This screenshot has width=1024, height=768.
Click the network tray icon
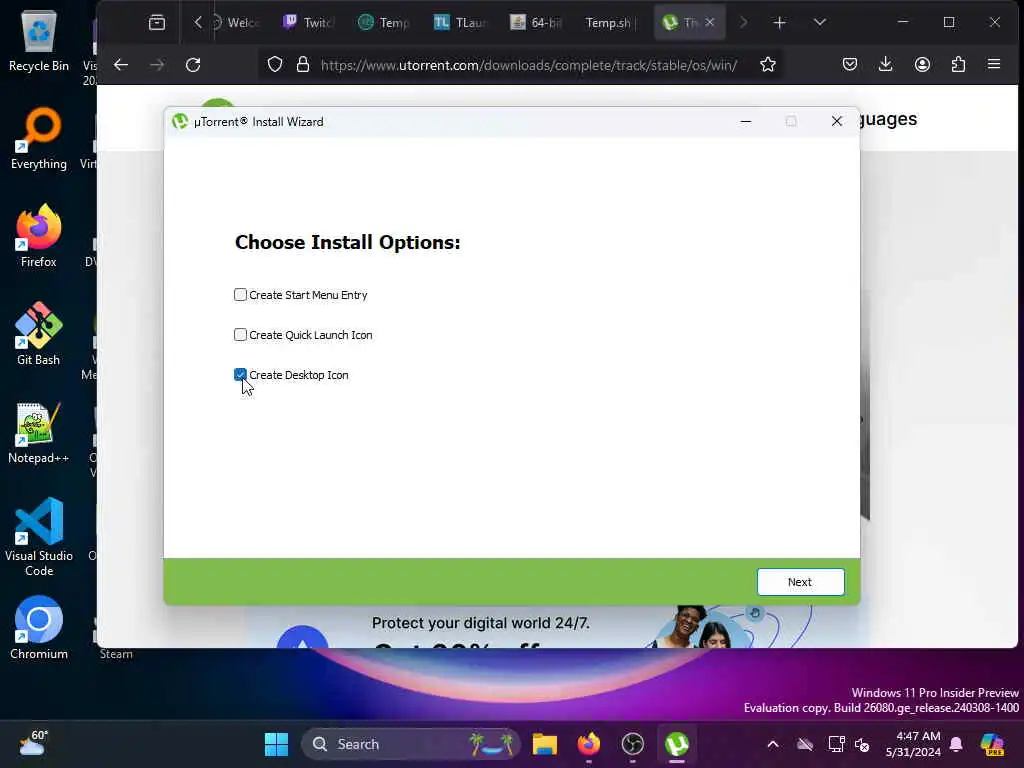tap(836, 744)
